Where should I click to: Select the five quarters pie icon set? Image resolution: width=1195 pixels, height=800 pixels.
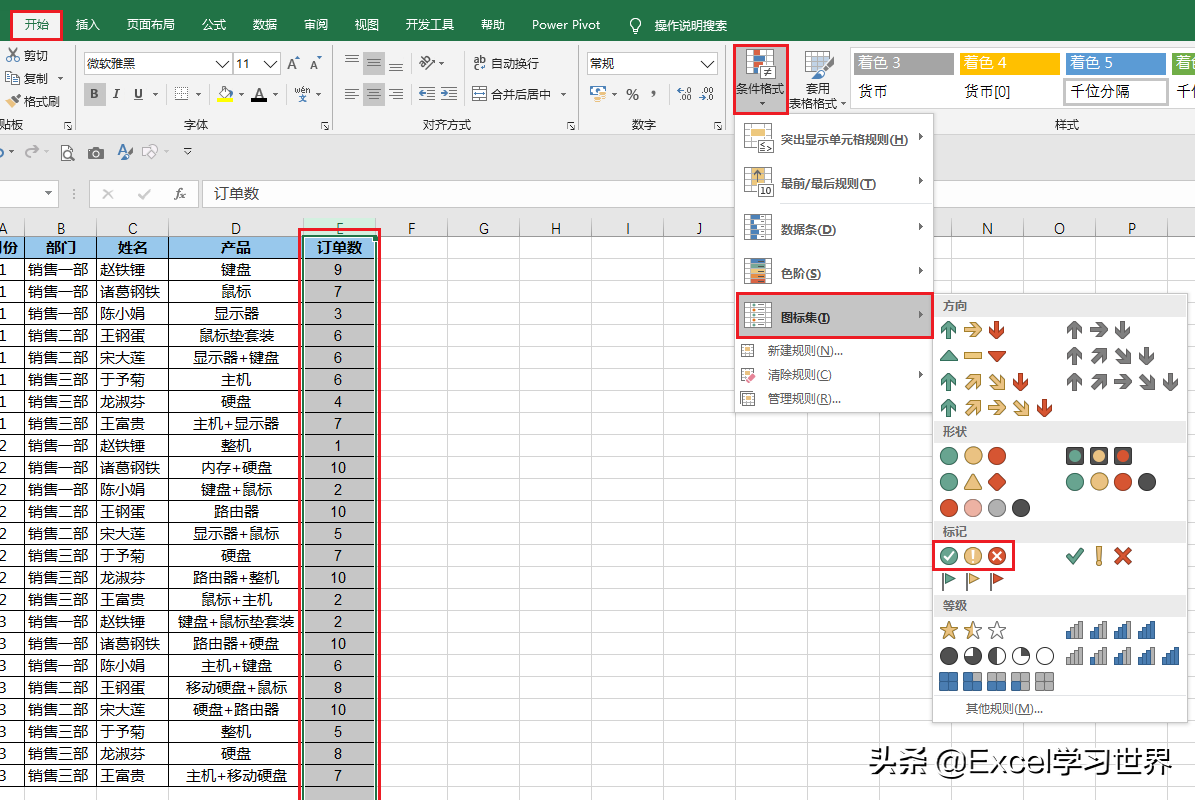pyautogui.click(x=997, y=656)
